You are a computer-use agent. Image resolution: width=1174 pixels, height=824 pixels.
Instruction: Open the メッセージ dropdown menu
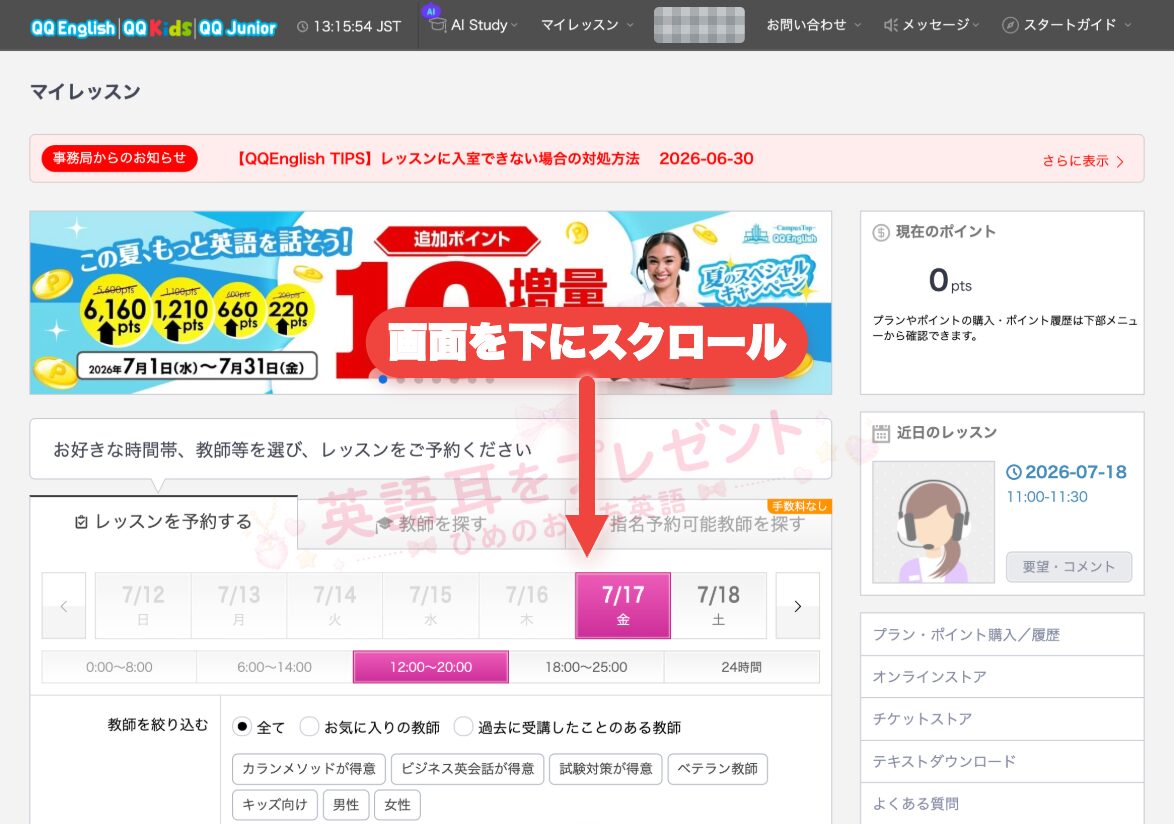pyautogui.click(x=932, y=25)
